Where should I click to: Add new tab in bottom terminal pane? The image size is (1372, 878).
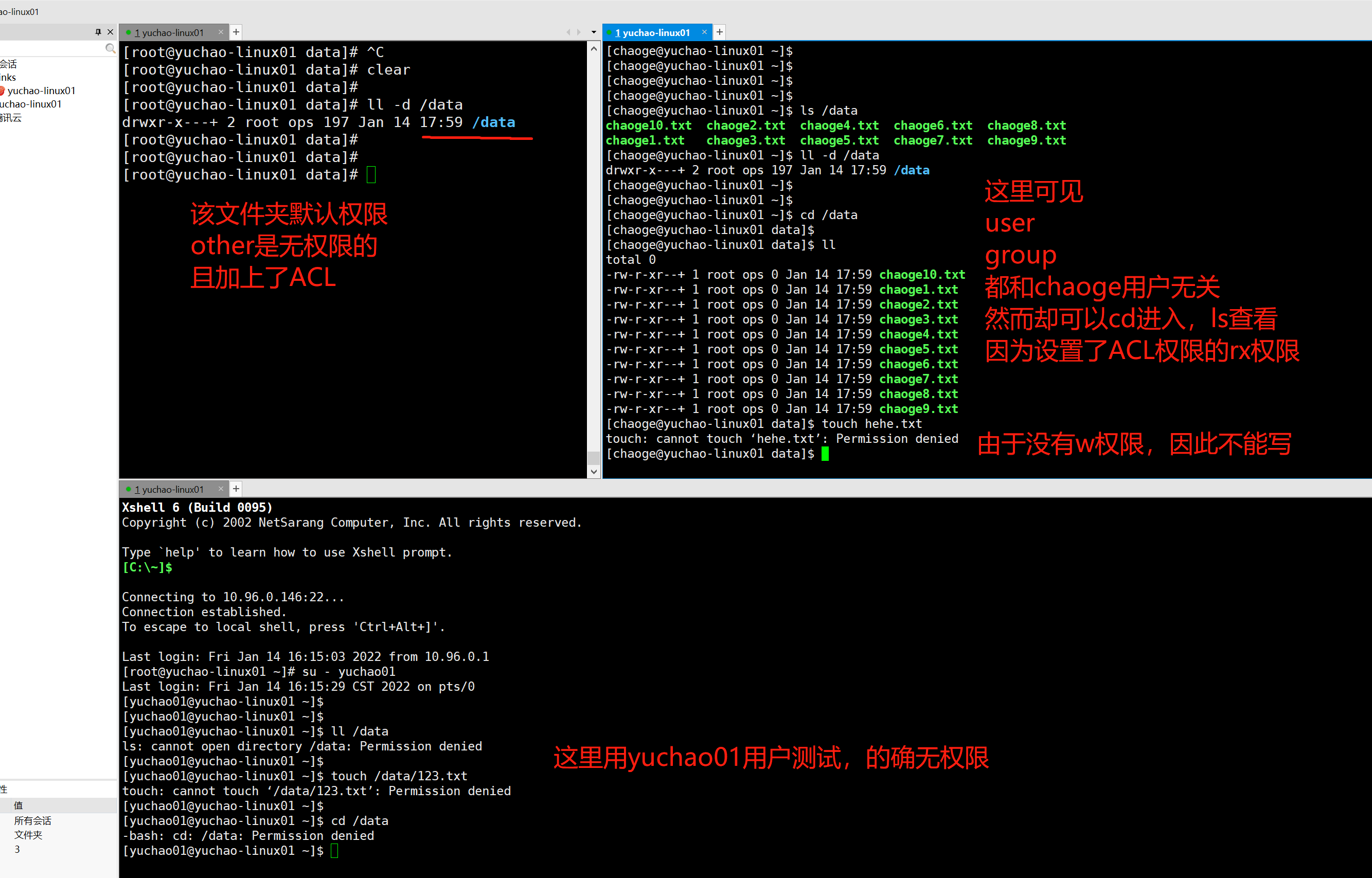click(236, 489)
